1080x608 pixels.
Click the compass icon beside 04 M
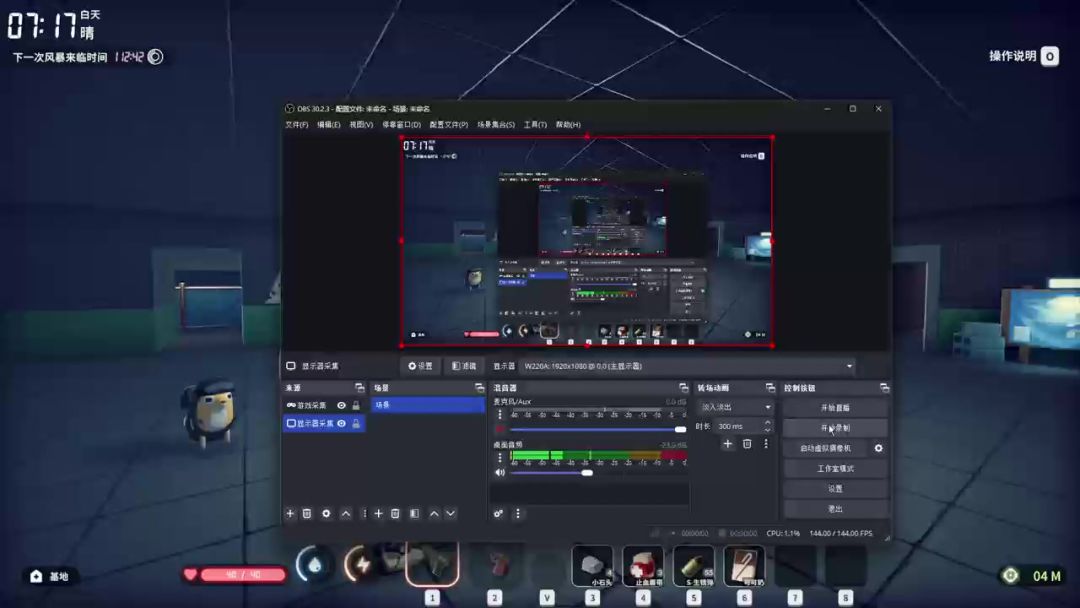tap(1010, 576)
